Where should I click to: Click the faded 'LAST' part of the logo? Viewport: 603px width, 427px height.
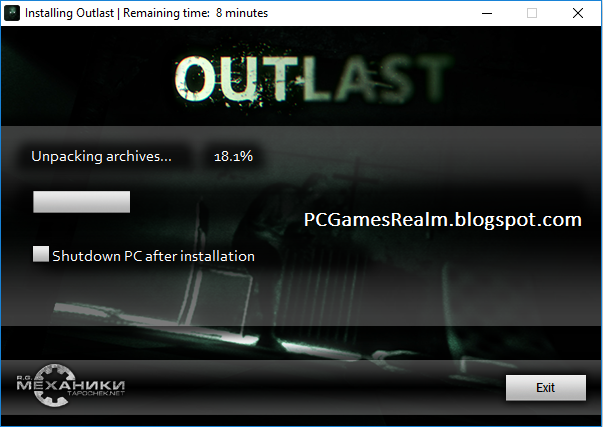pyautogui.click(x=377, y=79)
